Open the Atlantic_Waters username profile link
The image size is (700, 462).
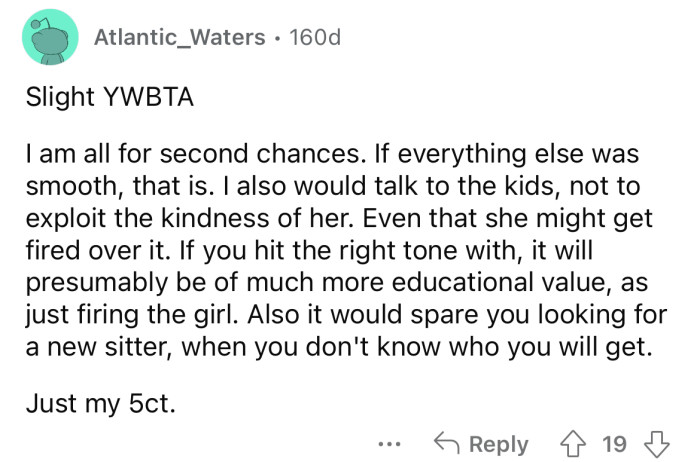pos(176,38)
